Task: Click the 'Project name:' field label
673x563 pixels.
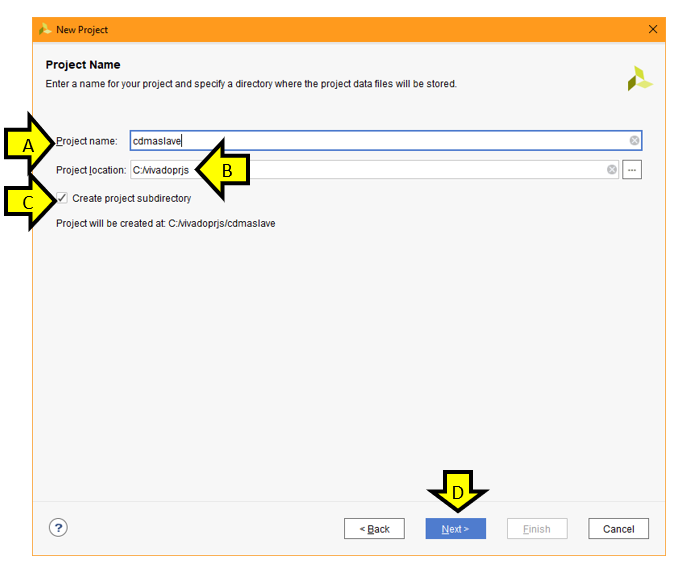Action: [87, 141]
